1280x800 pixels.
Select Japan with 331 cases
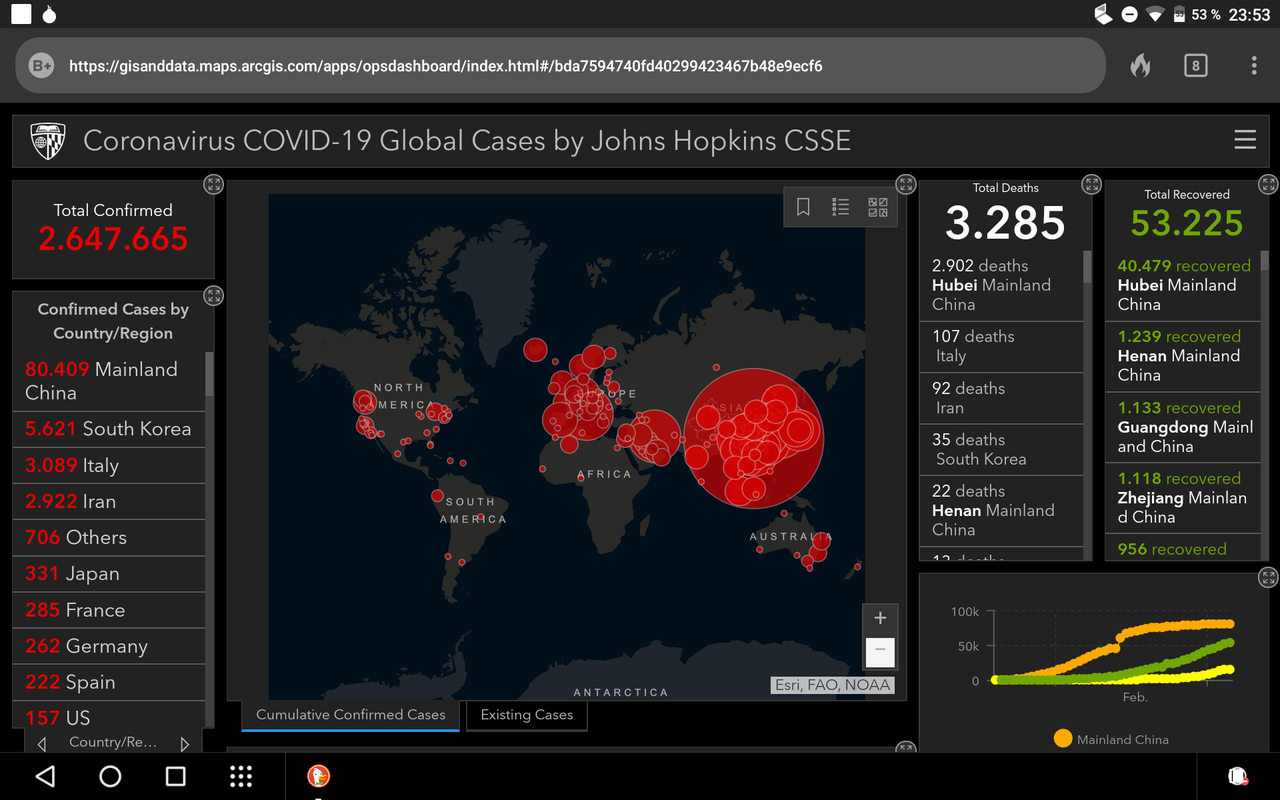point(108,574)
